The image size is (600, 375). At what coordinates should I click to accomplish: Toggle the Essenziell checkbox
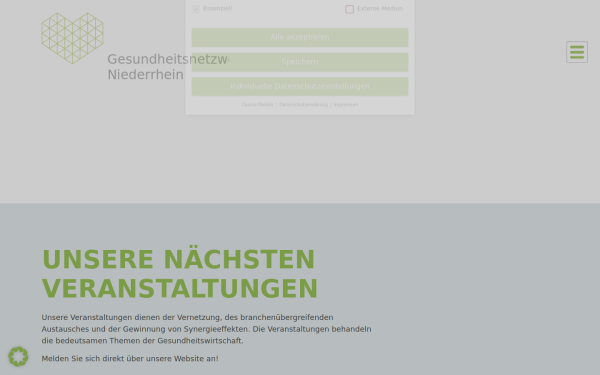196,9
